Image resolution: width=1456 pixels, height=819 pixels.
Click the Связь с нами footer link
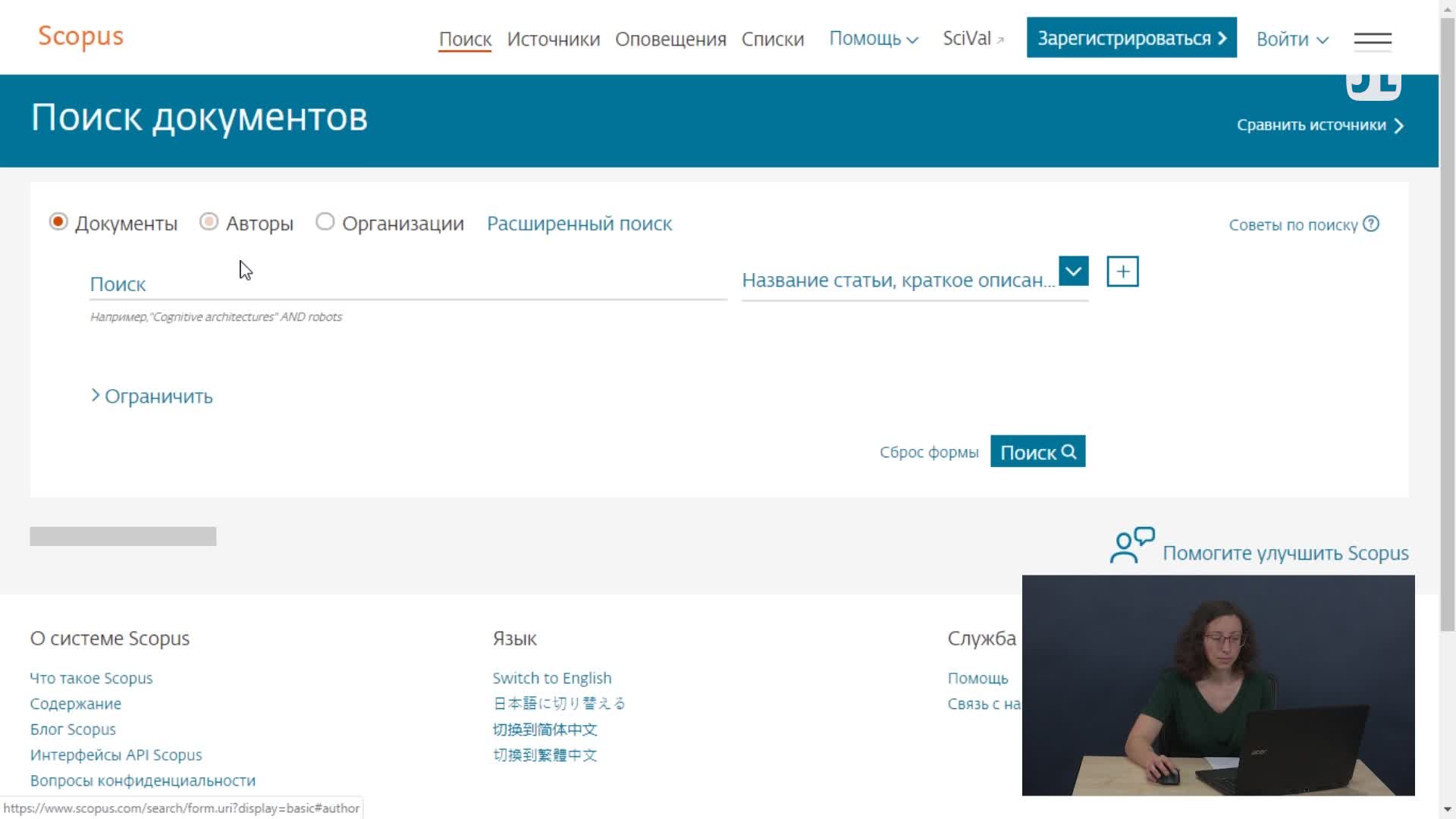(984, 704)
